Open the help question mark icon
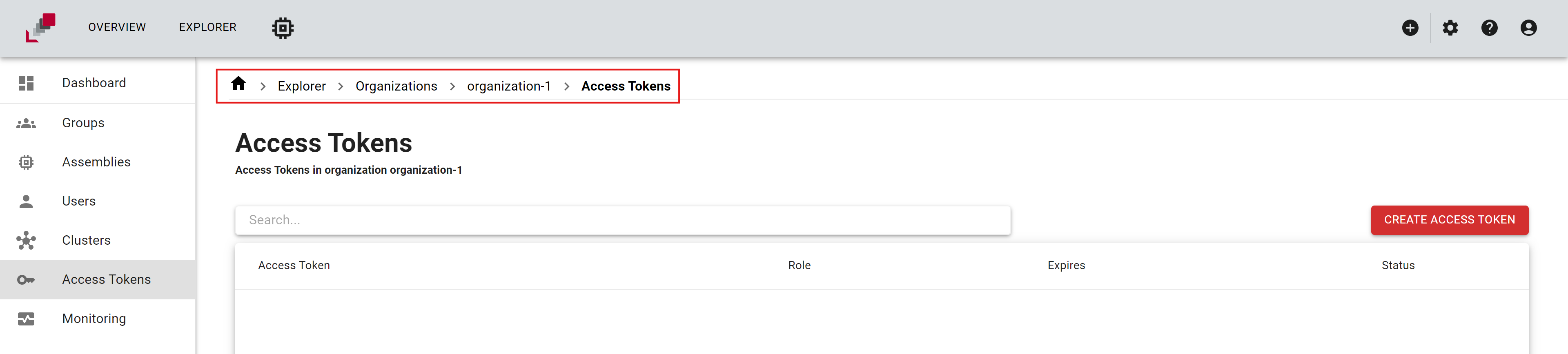Viewport: 1568px width, 354px height. (1489, 27)
